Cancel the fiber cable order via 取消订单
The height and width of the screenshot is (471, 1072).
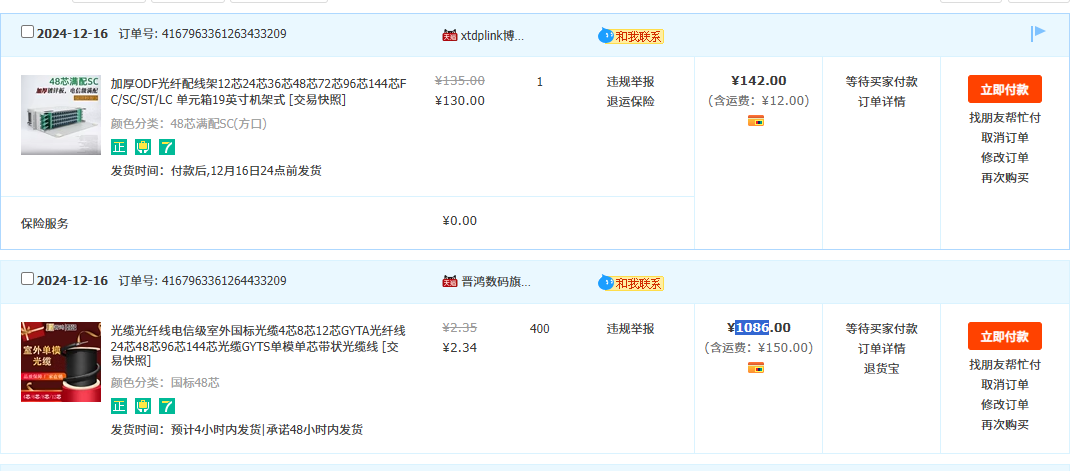point(1004,384)
